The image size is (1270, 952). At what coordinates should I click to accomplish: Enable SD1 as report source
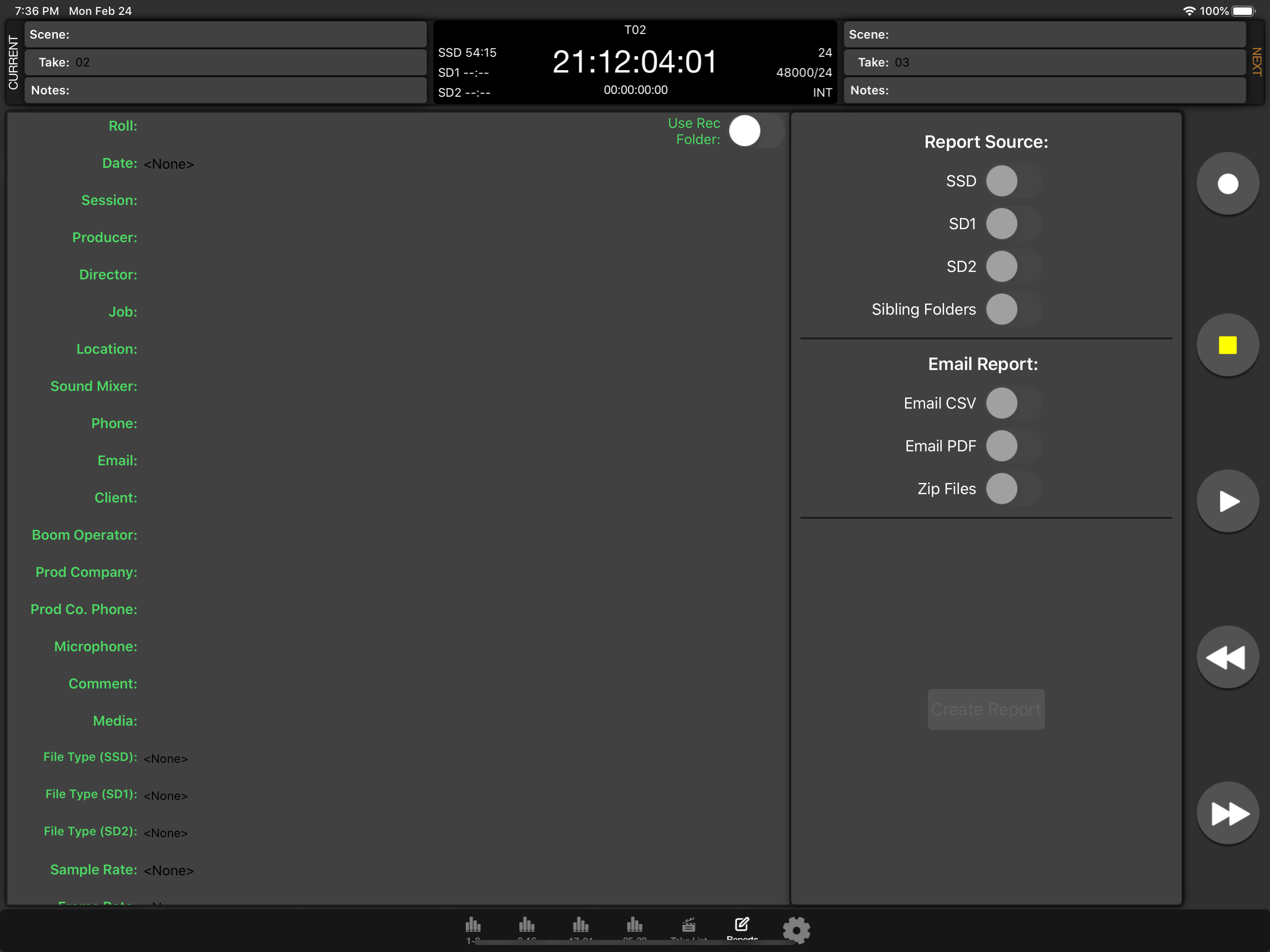point(1014,224)
